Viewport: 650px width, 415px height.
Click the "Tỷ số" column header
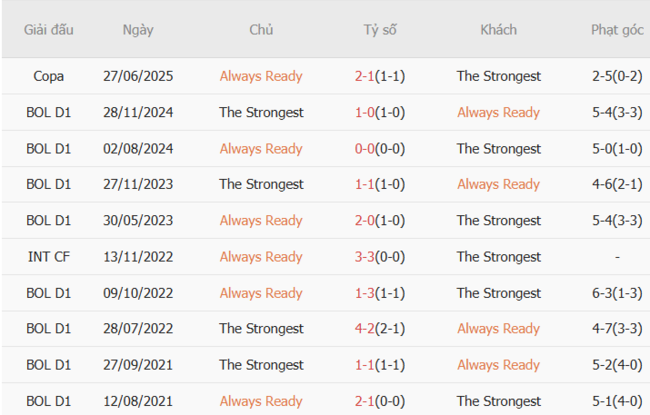[x=380, y=30]
